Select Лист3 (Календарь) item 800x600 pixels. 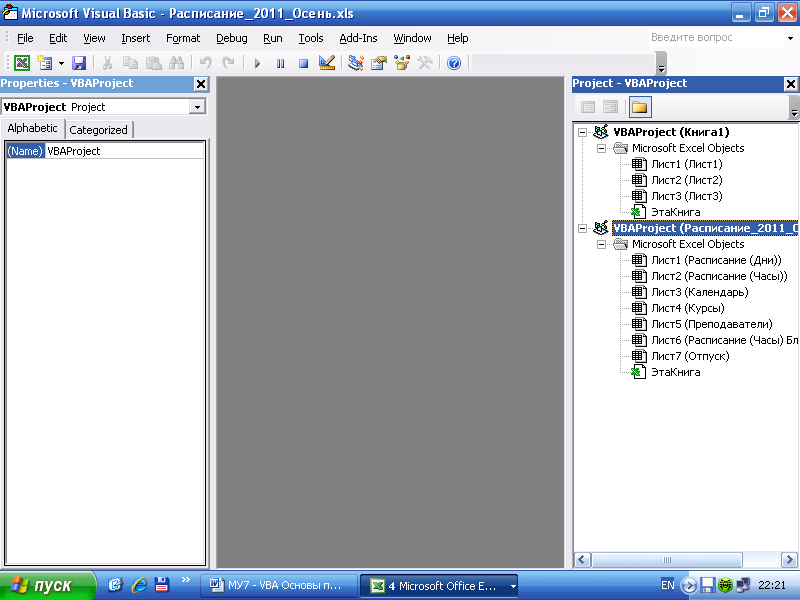(x=700, y=292)
